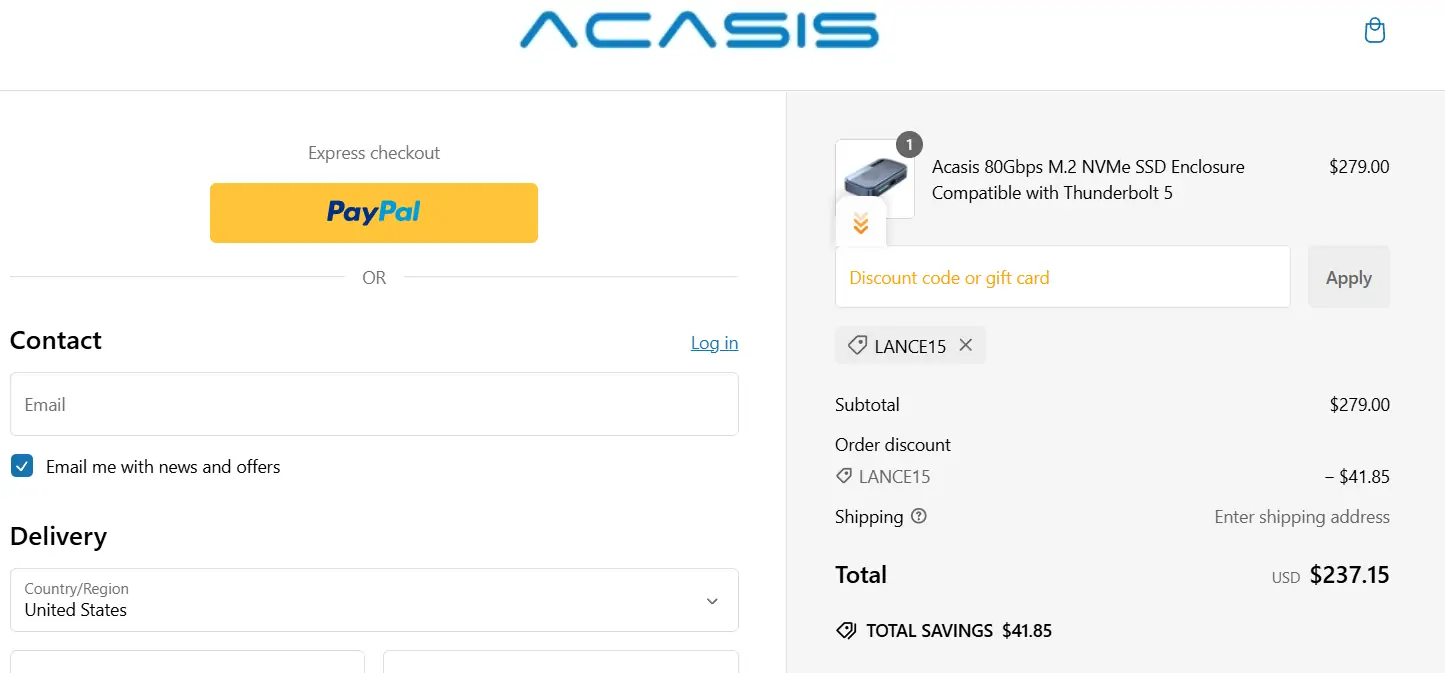This screenshot has height=673, width=1445.
Task: Click the Total Savings tag icon
Action: tap(846, 631)
